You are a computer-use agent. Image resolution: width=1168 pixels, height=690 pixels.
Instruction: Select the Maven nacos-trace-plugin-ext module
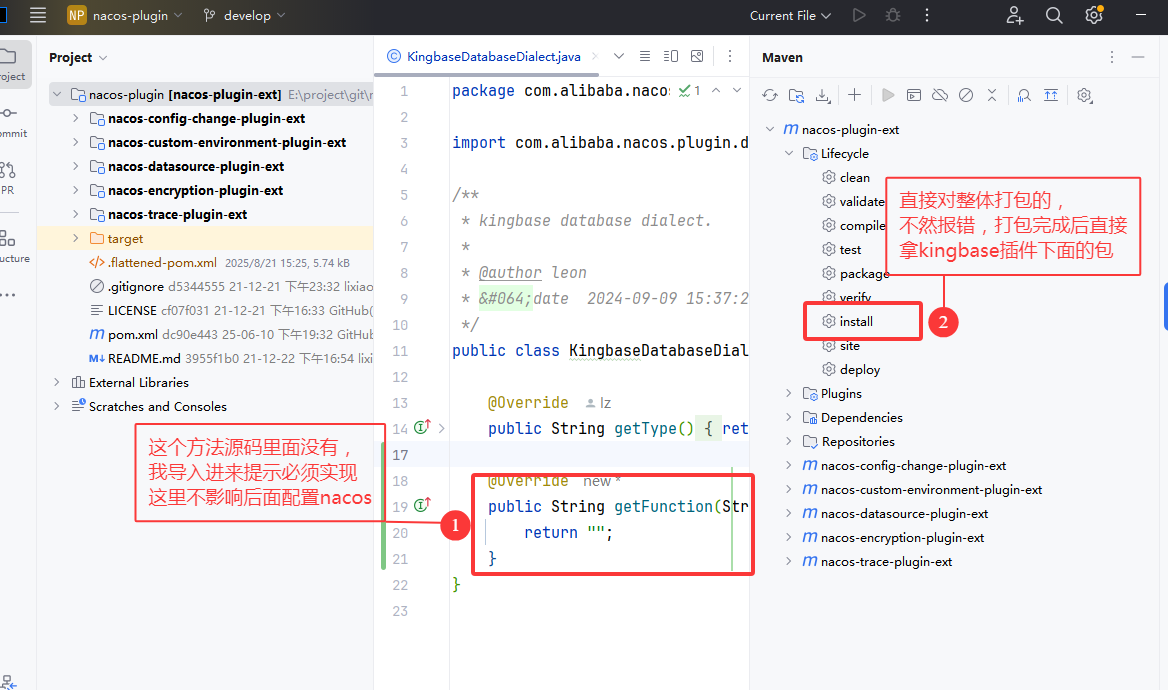(x=886, y=561)
